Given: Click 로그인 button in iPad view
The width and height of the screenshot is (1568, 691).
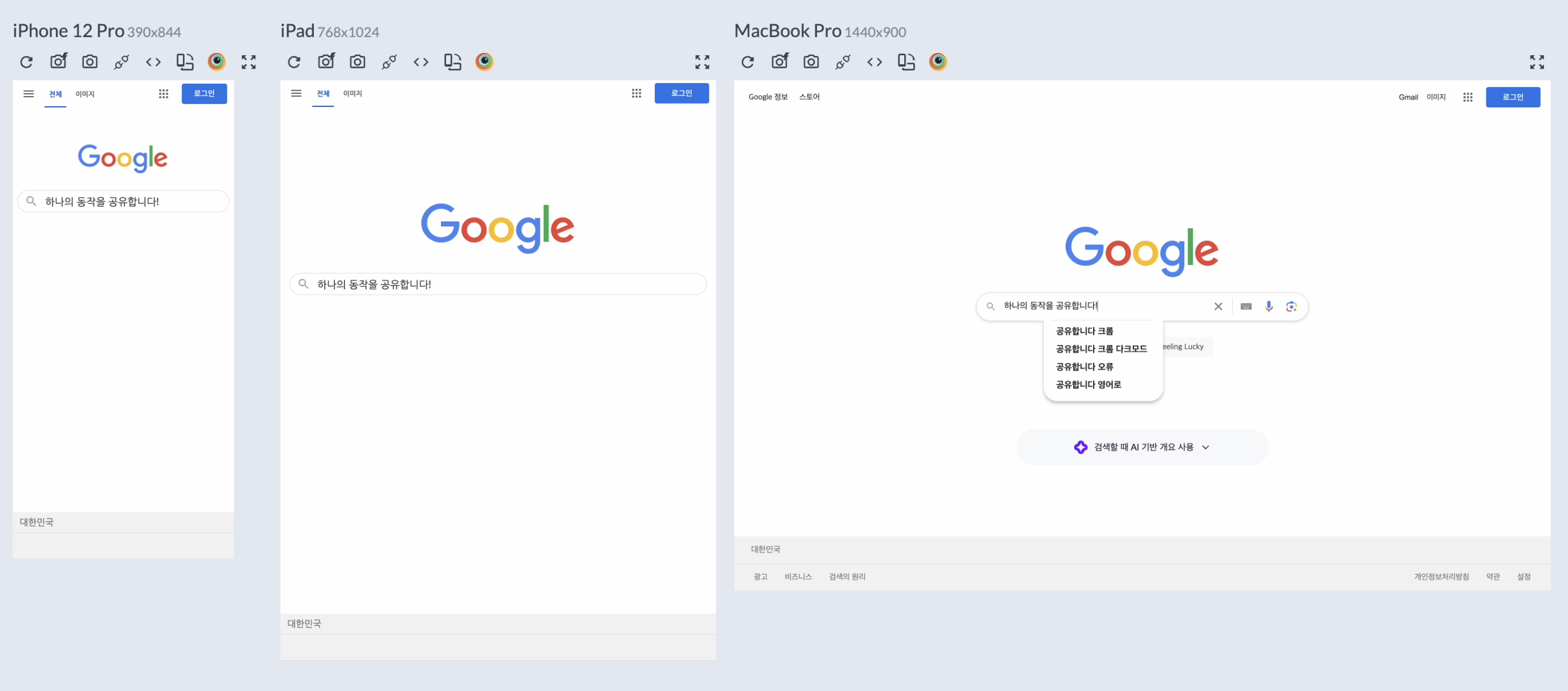Looking at the screenshot, I should [682, 93].
